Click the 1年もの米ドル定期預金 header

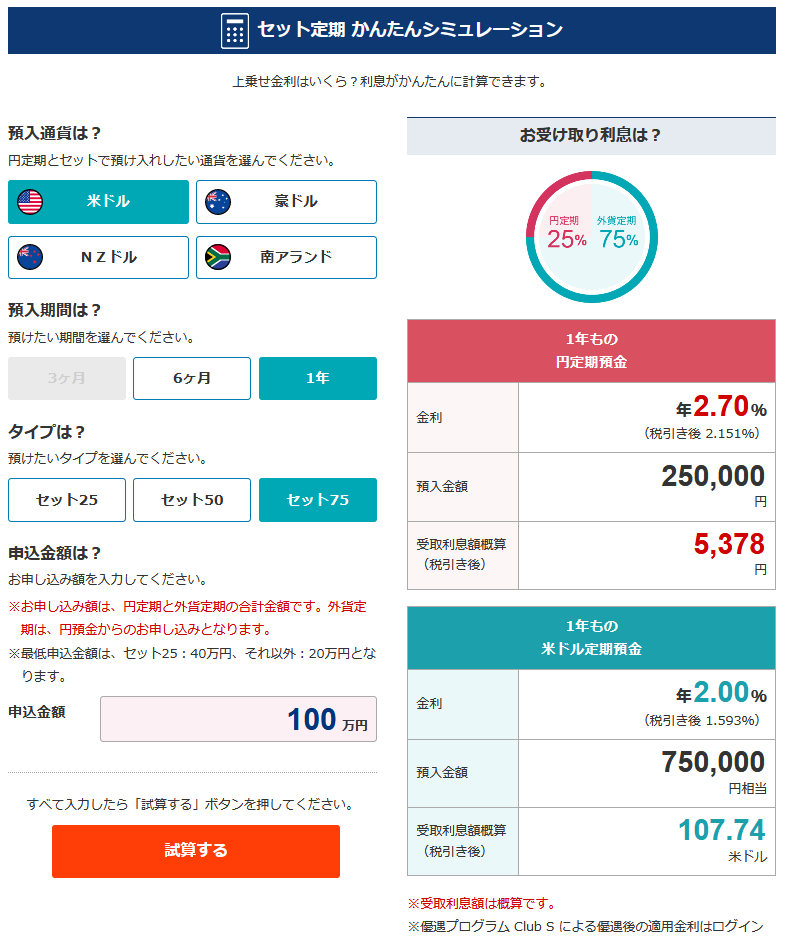[591, 638]
